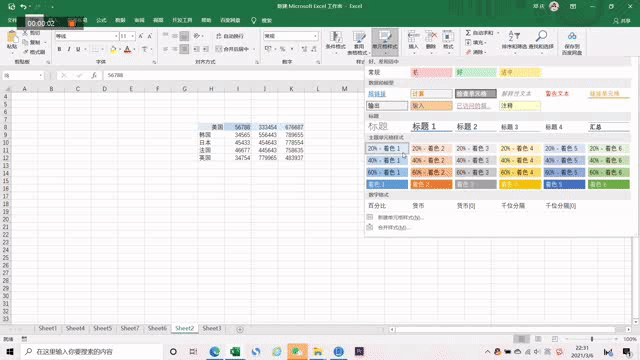The image size is (640, 360).
Task: Click the Insert Function fx icon
Action: pos(94,75)
